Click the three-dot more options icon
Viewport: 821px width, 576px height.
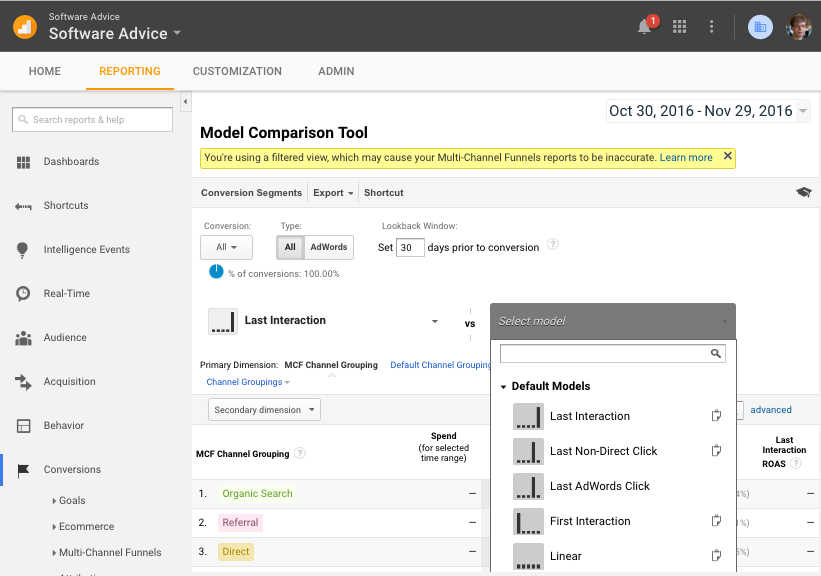pos(711,27)
